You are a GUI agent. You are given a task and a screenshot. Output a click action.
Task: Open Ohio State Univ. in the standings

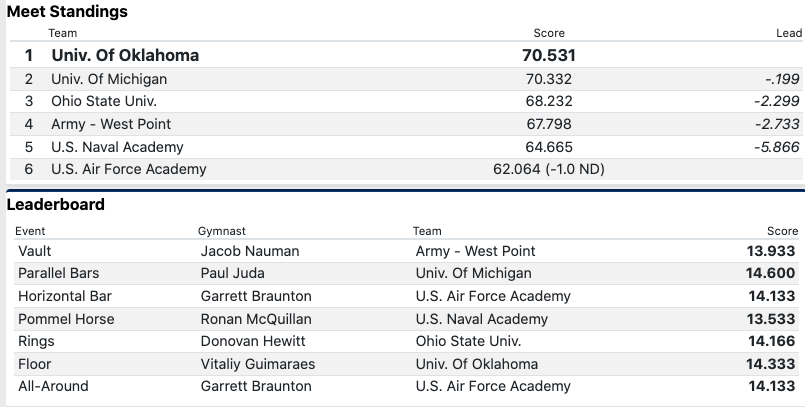104,101
